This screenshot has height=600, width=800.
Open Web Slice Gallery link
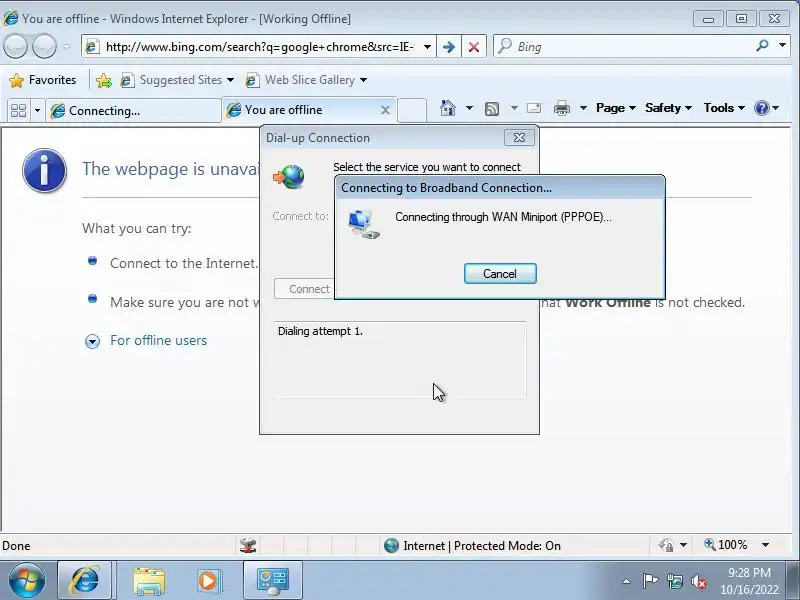click(300, 80)
